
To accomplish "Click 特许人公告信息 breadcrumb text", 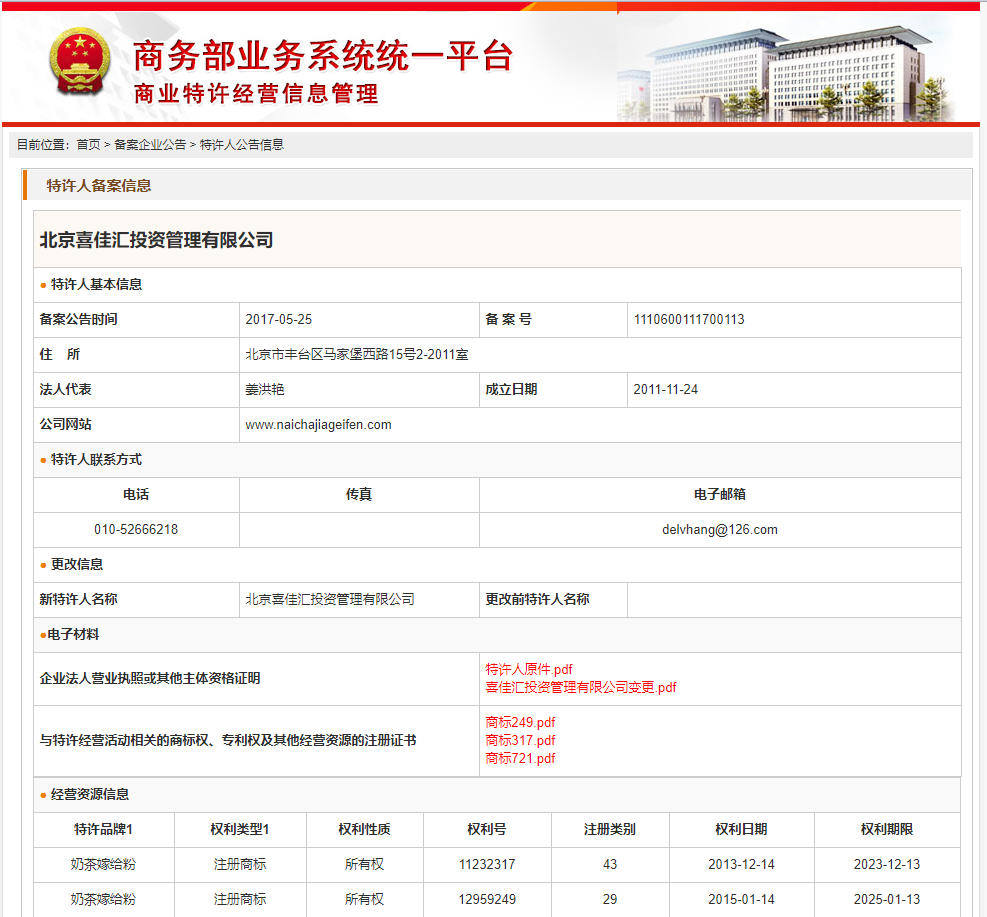I will (242, 145).
